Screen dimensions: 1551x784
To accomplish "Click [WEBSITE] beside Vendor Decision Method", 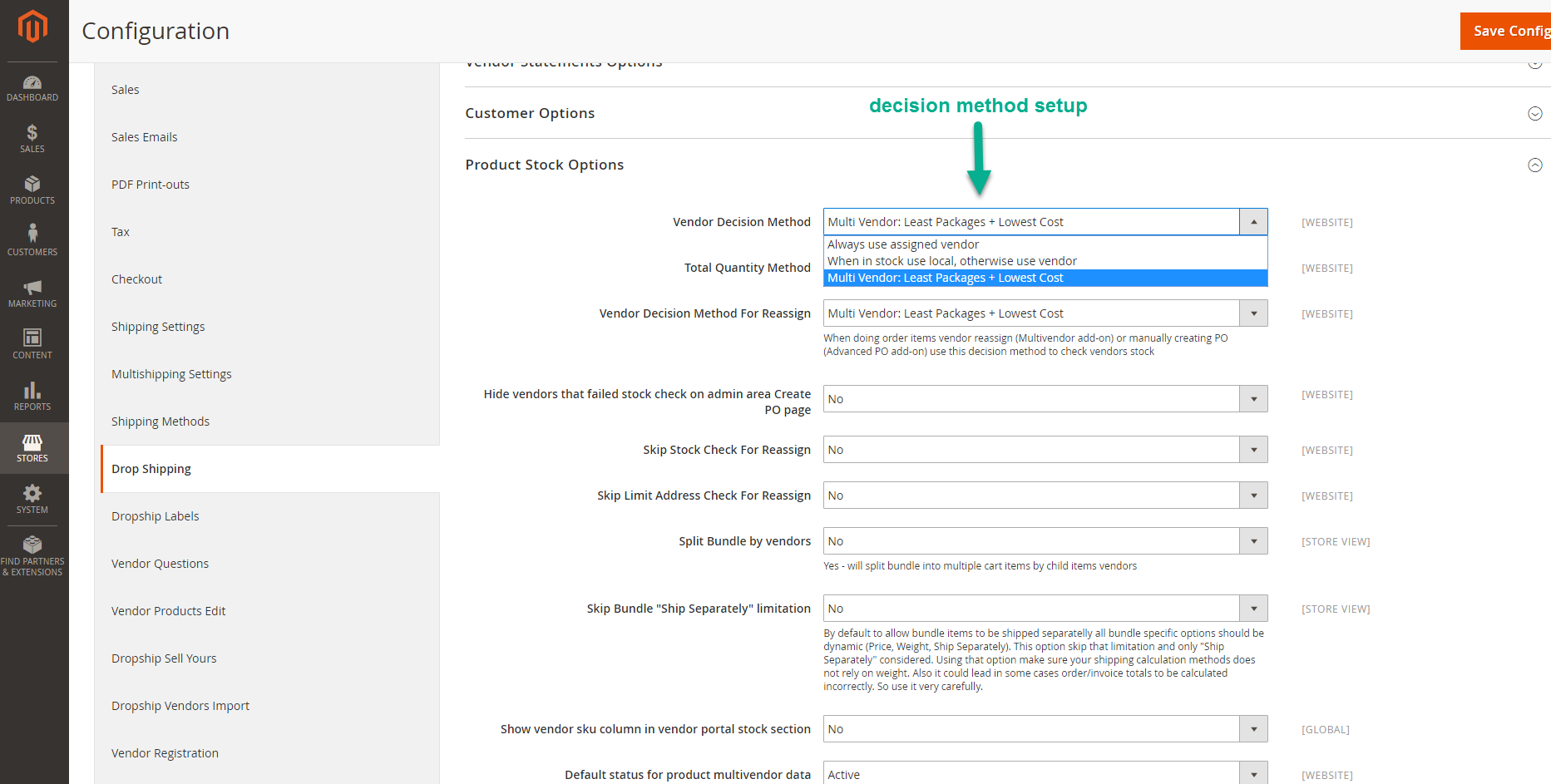I will pos(1327,223).
